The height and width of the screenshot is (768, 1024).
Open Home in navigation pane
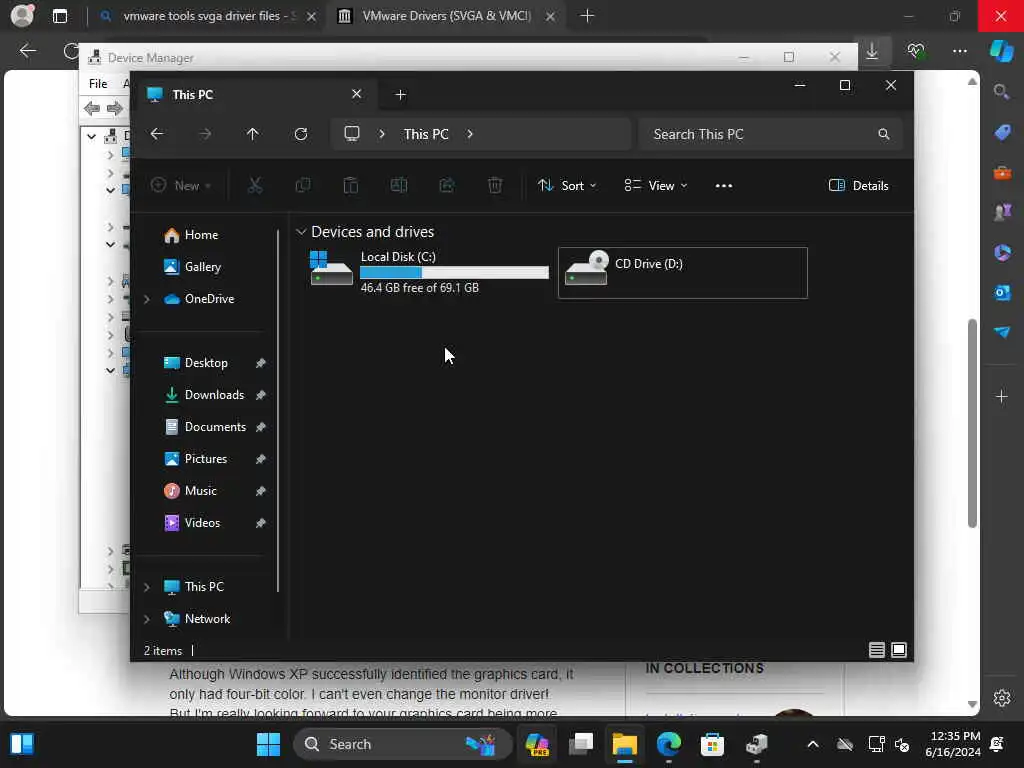(x=200, y=234)
